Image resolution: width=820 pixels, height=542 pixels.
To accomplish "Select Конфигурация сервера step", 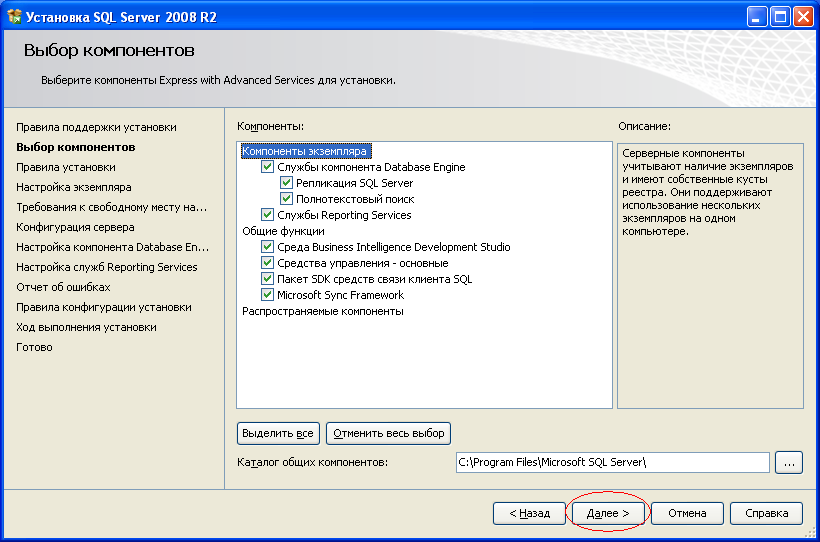I will pyautogui.click(x=75, y=227).
